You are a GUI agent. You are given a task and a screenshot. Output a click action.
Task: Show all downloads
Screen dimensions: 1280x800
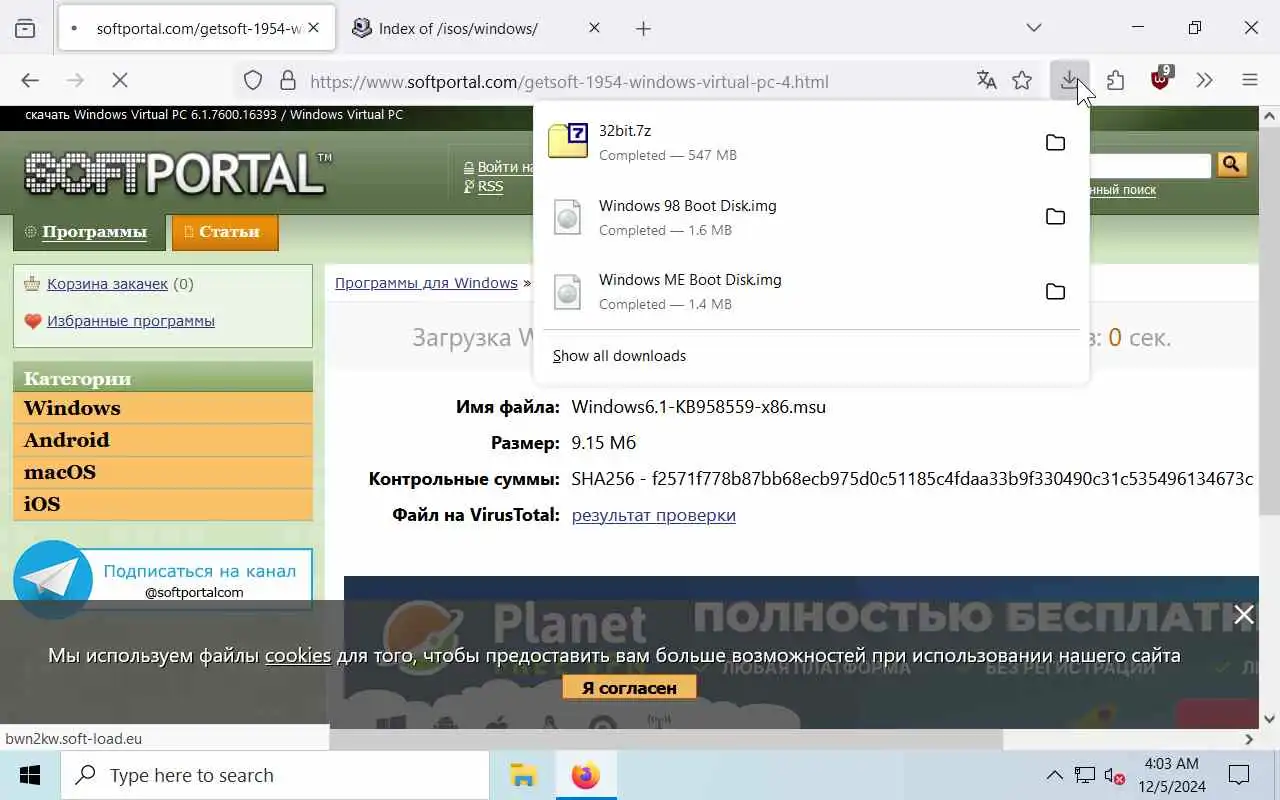619,356
